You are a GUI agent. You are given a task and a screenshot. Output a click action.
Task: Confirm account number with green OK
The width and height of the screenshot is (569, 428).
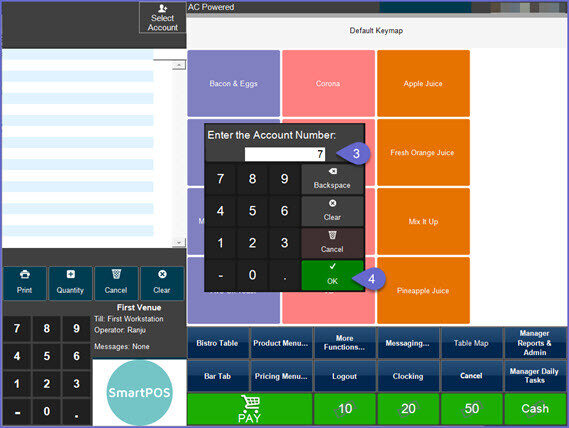point(332,275)
